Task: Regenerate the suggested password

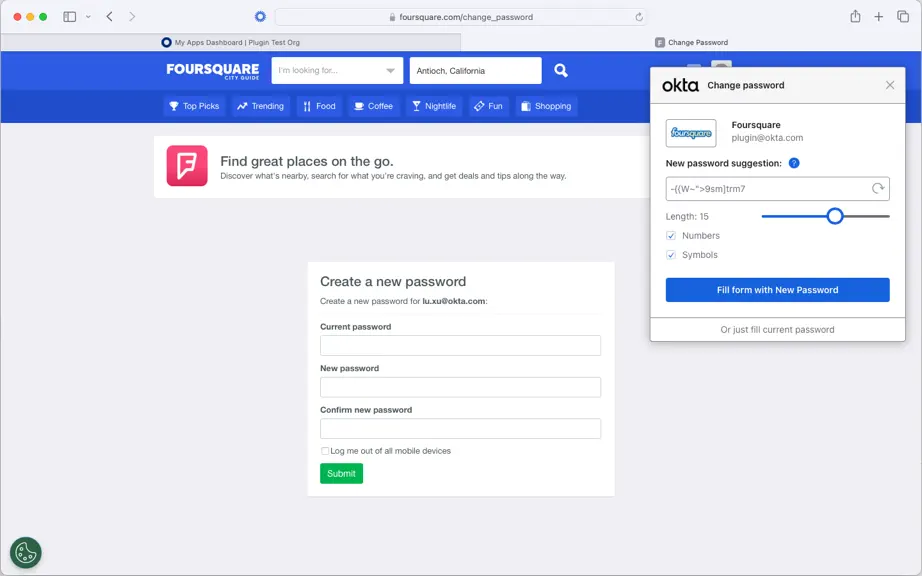Action: click(878, 189)
